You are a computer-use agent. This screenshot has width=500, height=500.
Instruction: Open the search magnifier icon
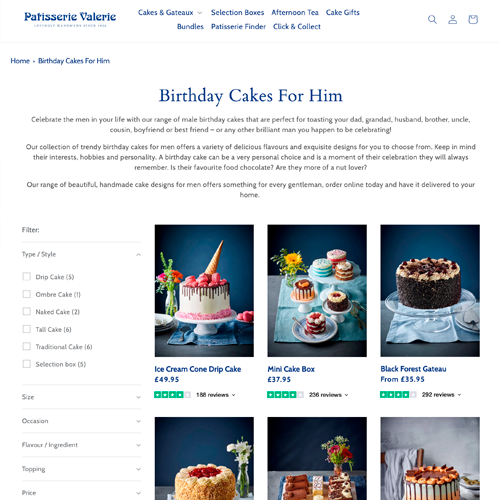432,19
